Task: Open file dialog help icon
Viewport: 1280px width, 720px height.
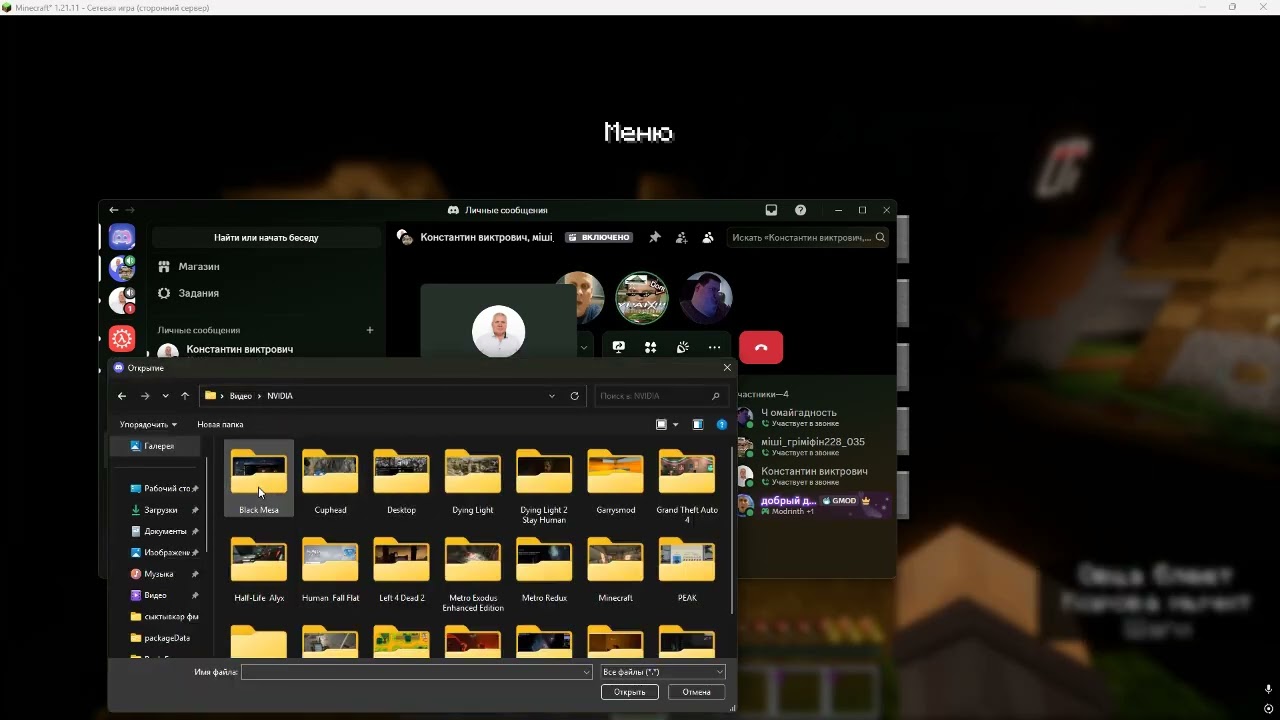Action: click(x=722, y=425)
